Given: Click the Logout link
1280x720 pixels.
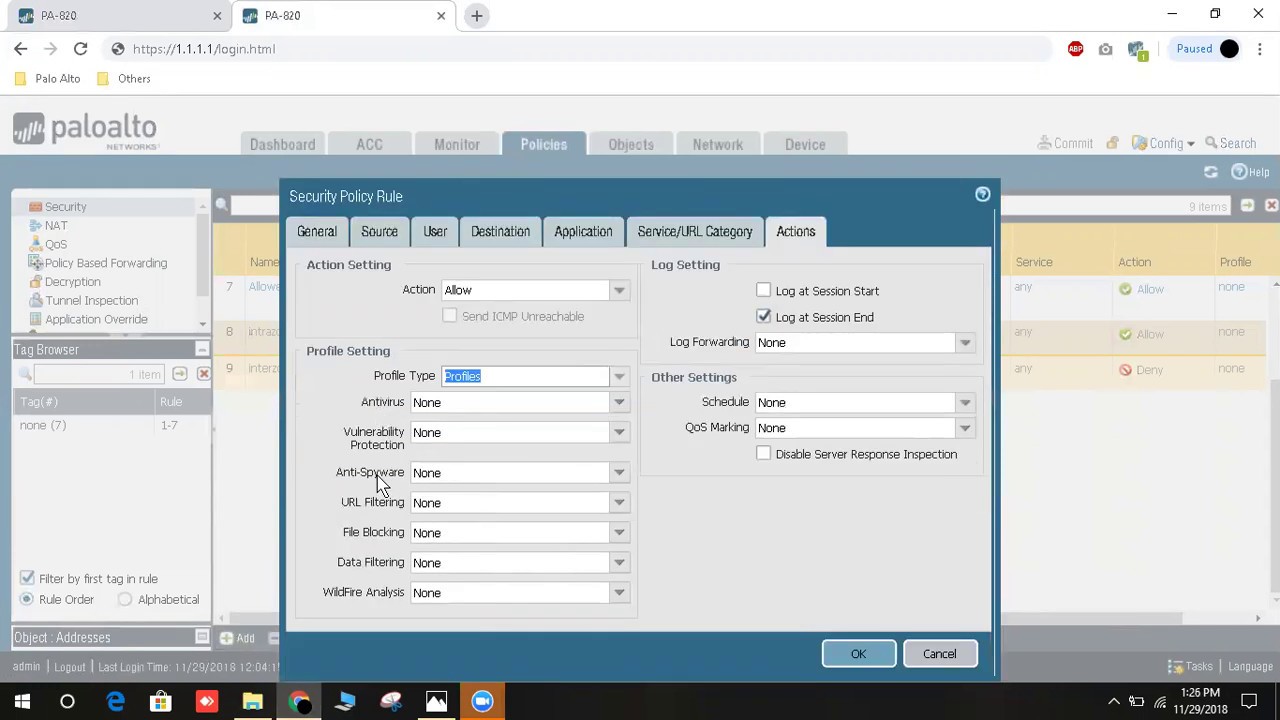Looking at the screenshot, I should tap(69, 667).
